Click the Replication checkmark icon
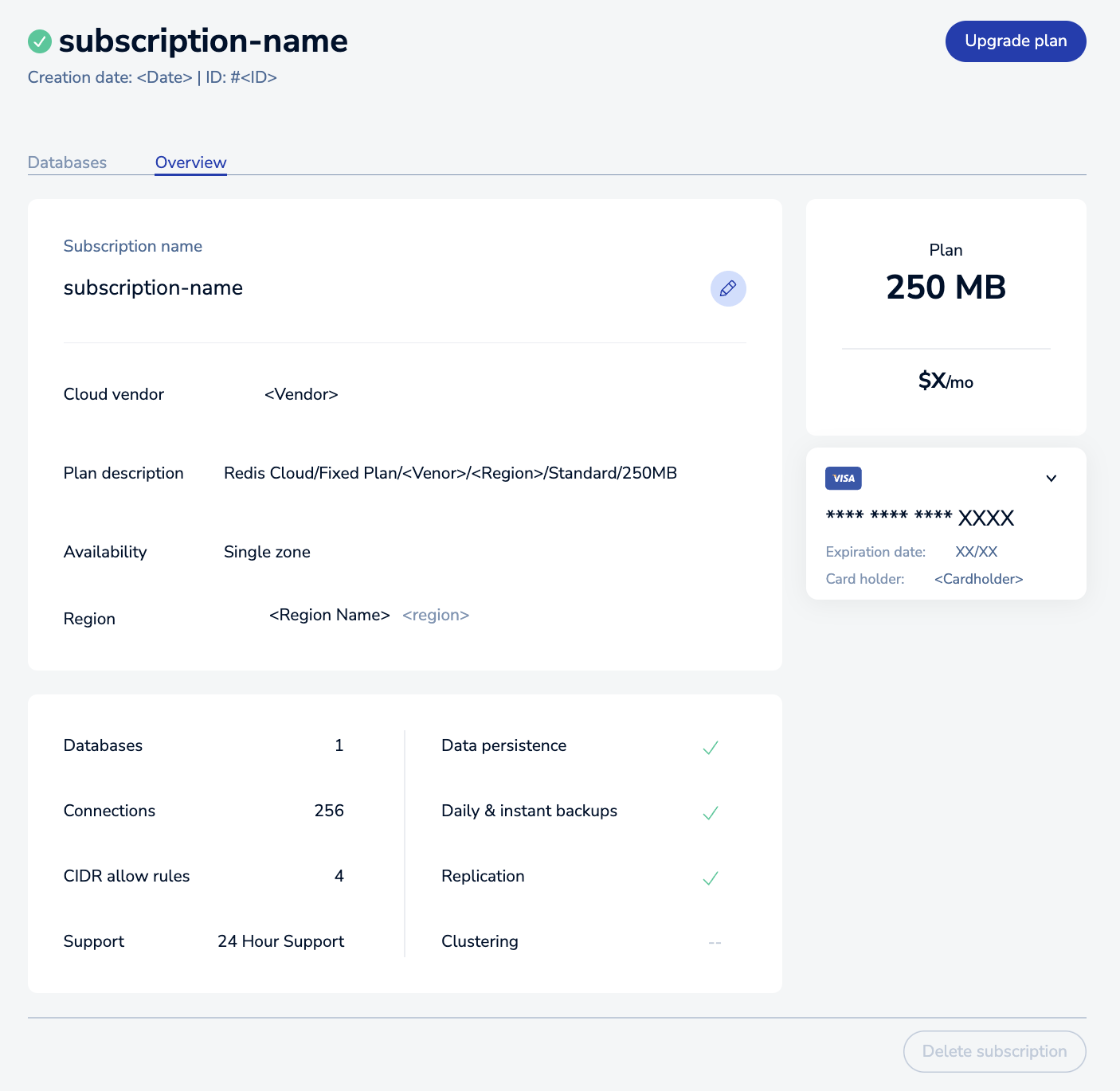The image size is (1120, 1091). click(710, 878)
